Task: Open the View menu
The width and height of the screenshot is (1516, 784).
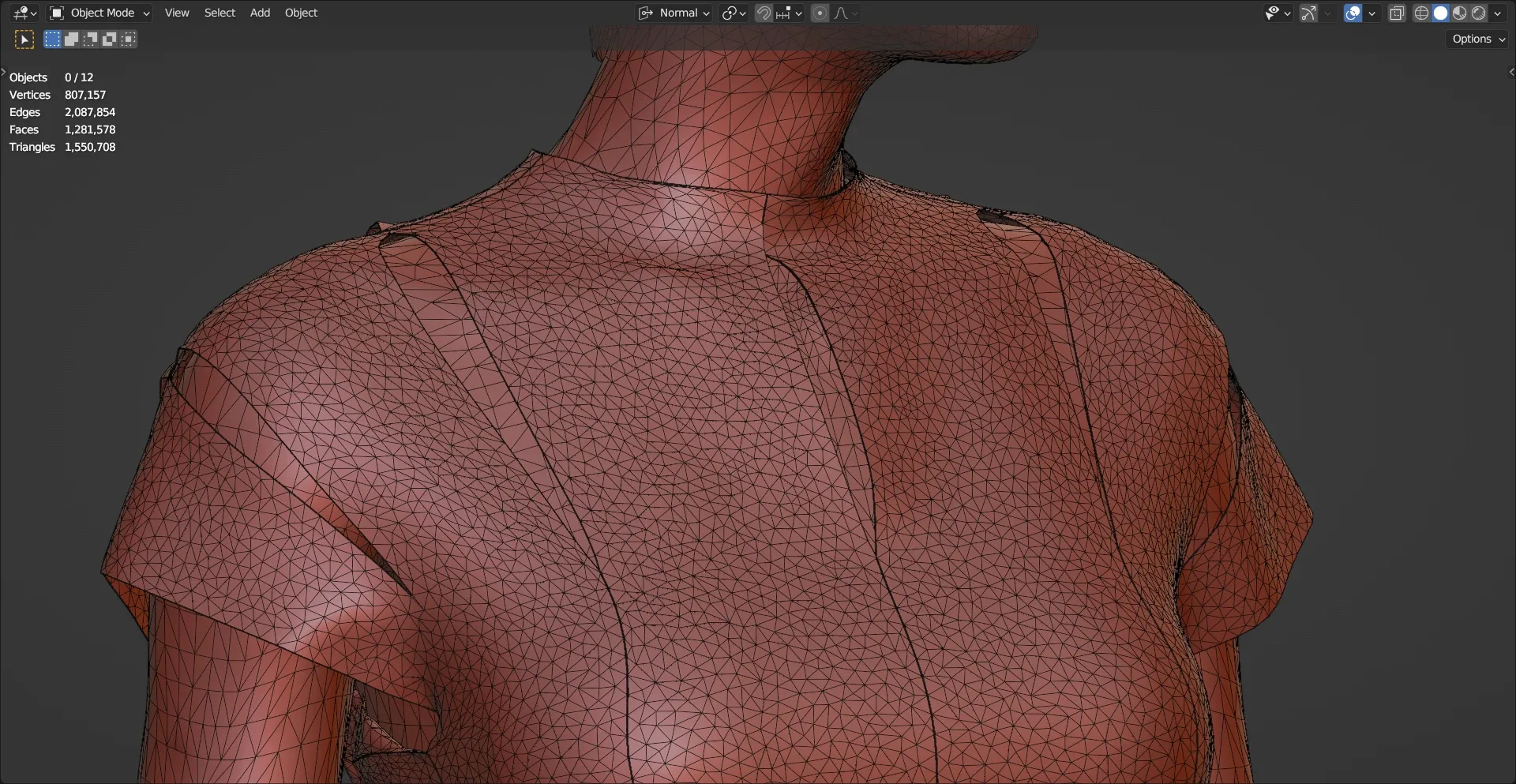Action: 177,13
